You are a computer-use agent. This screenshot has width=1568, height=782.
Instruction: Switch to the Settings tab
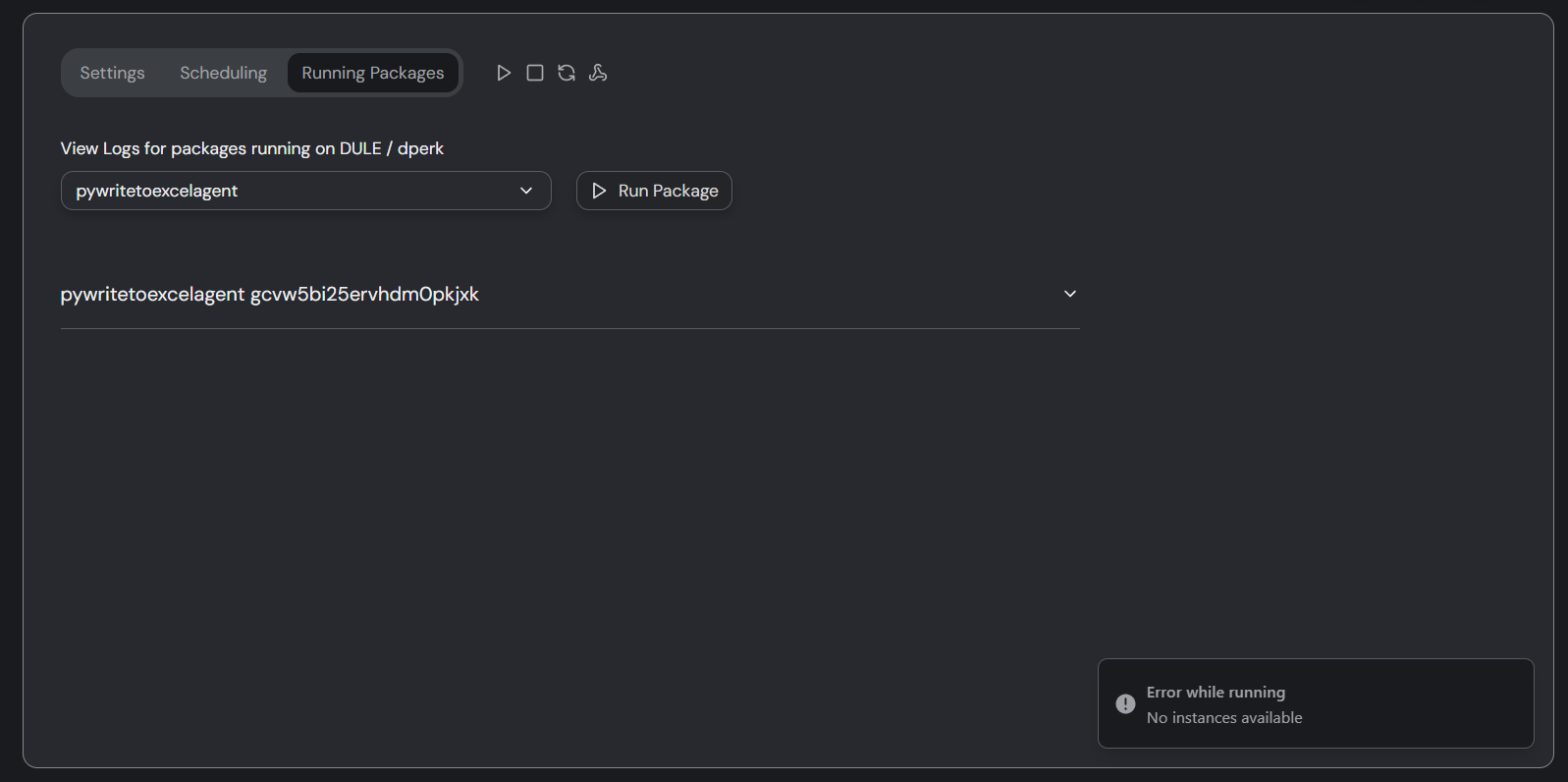[x=112, y=73]
